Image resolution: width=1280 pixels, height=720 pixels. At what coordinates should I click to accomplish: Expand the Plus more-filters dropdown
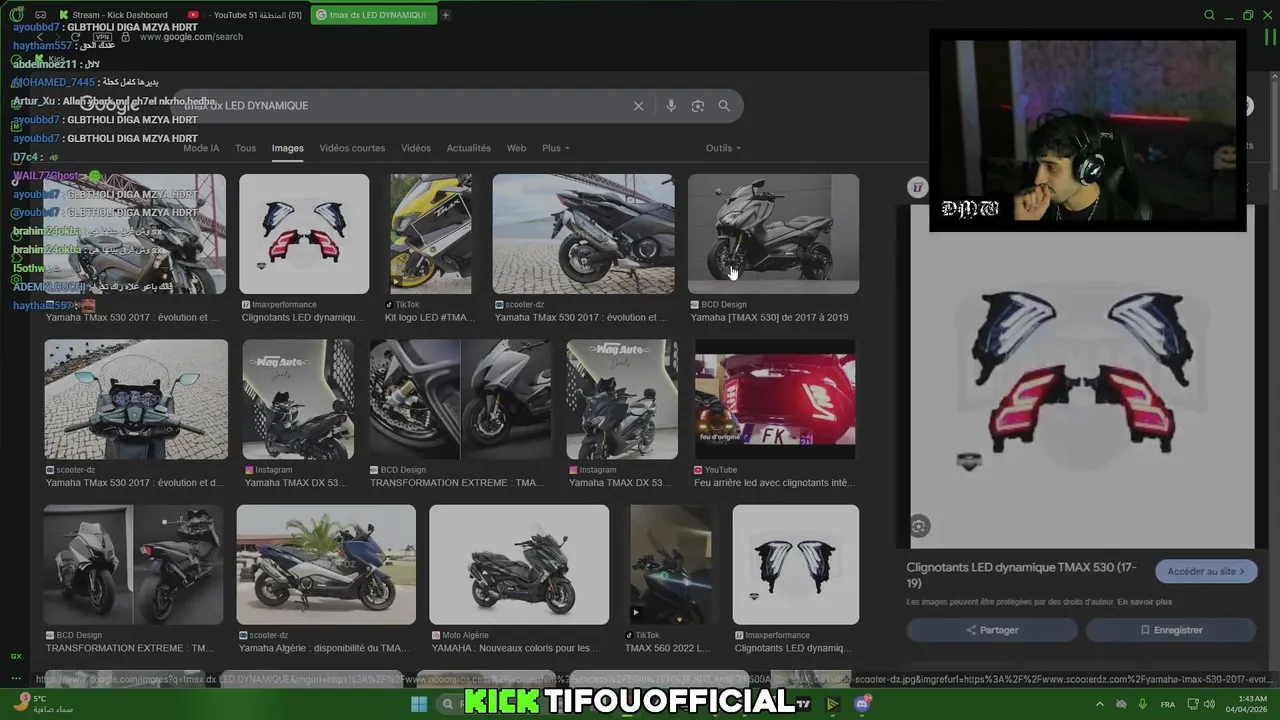pos(556,148)
